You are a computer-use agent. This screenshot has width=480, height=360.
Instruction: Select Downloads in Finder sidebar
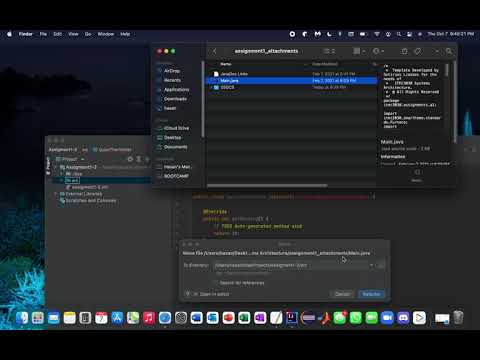point(175,99)
